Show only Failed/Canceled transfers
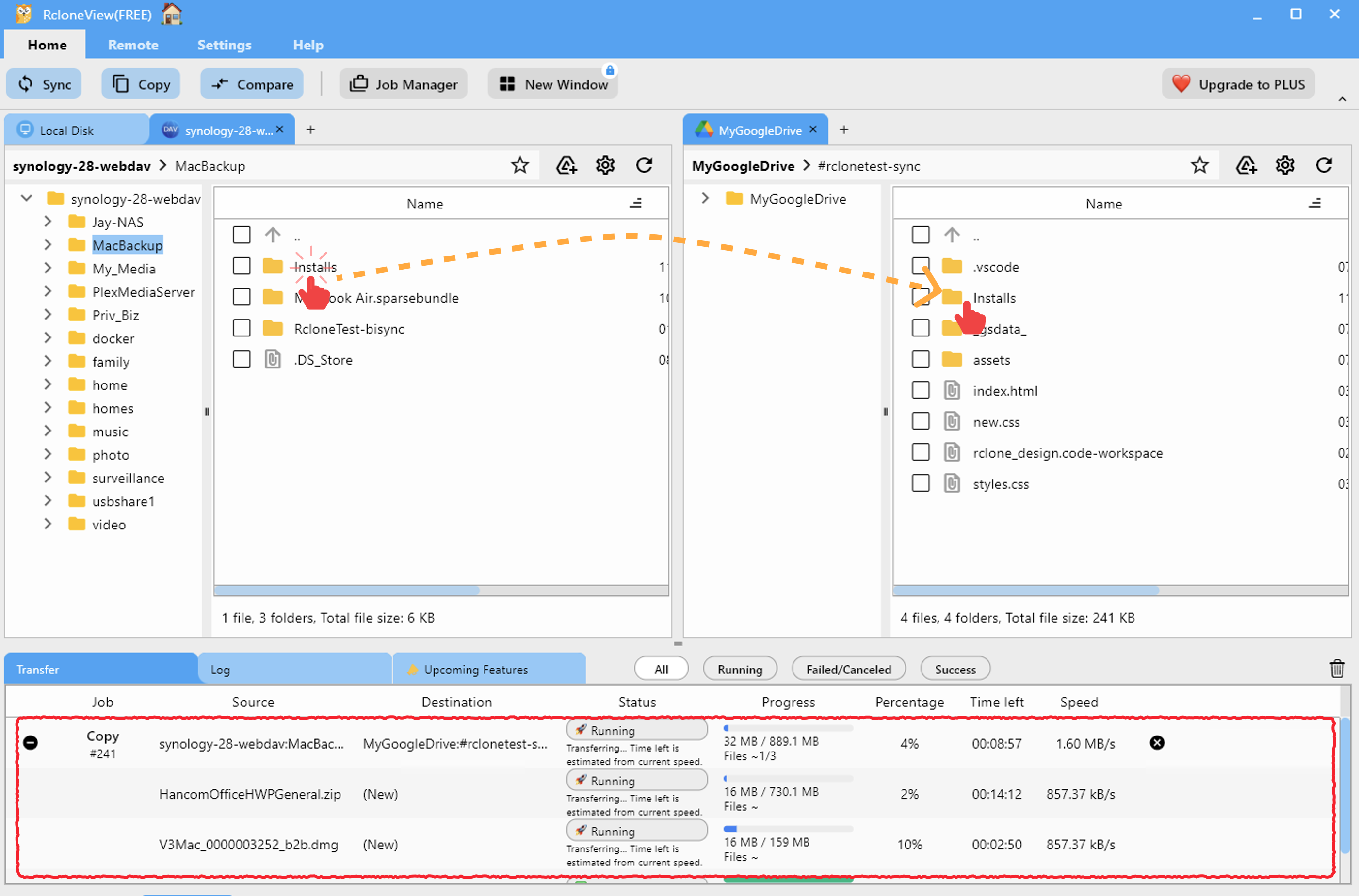The width and height of the screenshot is (1359, 896). point(849,669)
